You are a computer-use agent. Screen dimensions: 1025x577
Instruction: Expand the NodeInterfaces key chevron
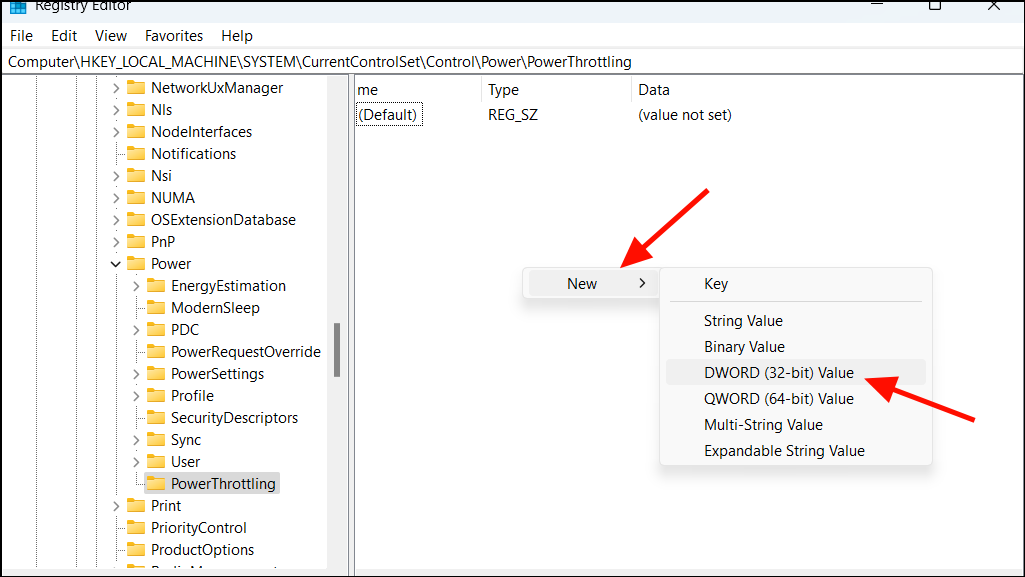[x=116, y=132]
